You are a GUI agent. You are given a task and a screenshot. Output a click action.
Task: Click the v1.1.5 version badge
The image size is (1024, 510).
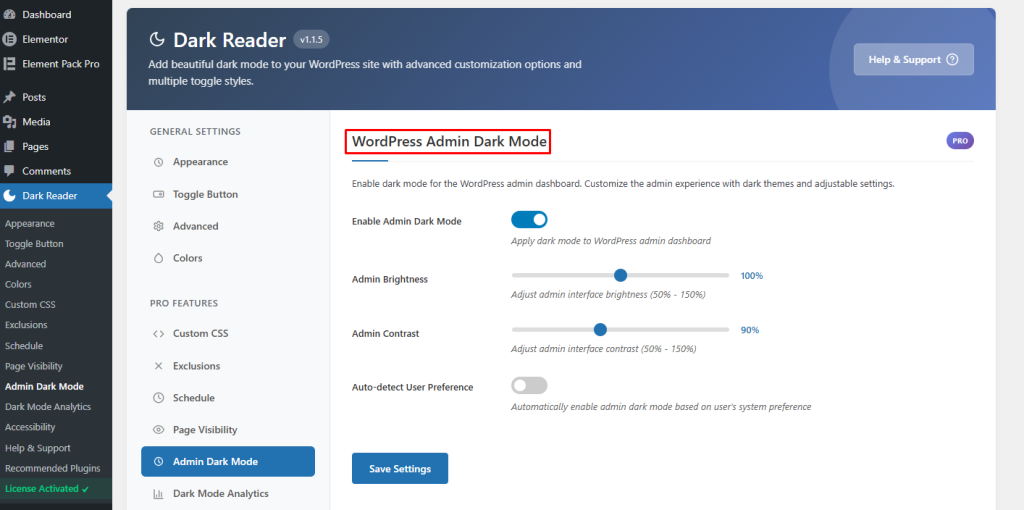click(312, 40)
